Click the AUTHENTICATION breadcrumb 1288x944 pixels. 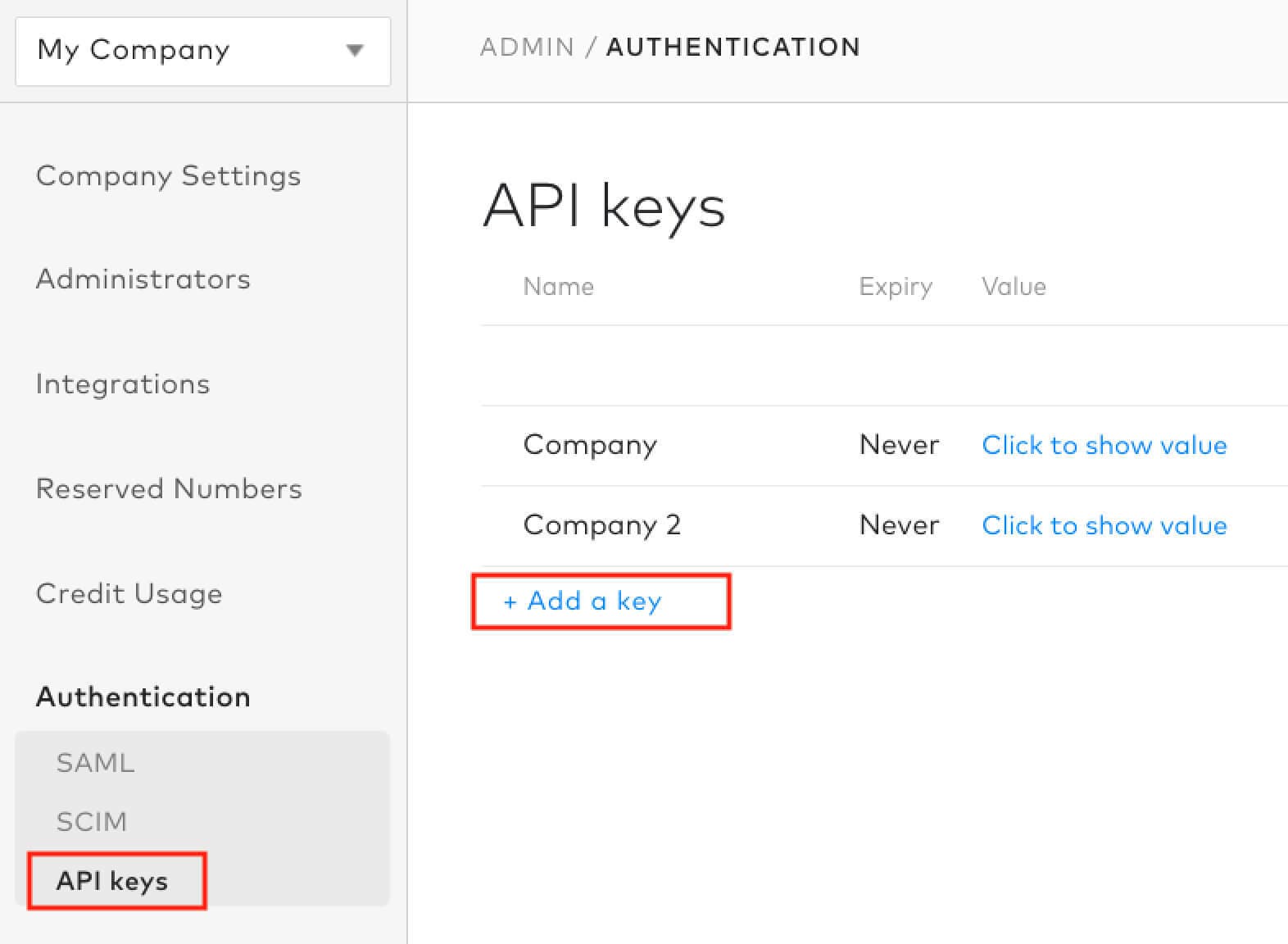click(x=732, y=48)
